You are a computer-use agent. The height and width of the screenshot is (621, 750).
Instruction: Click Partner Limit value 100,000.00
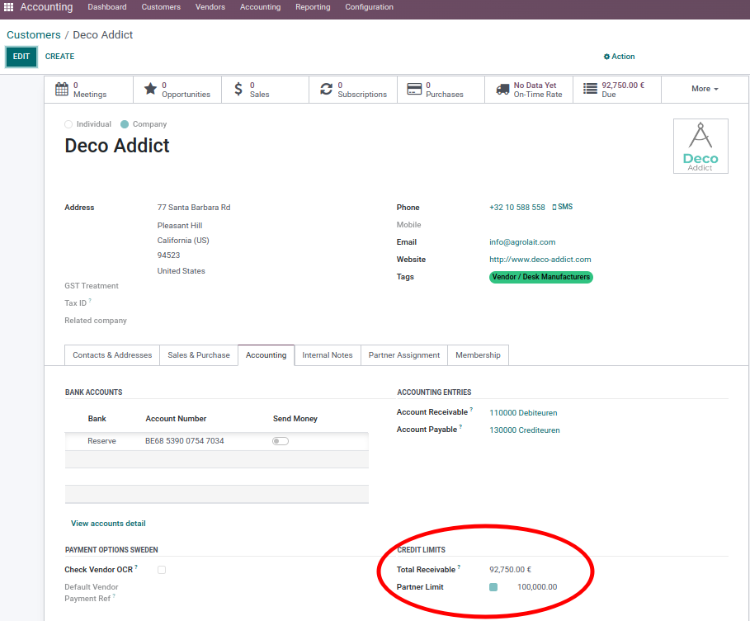tap(537, 587)
